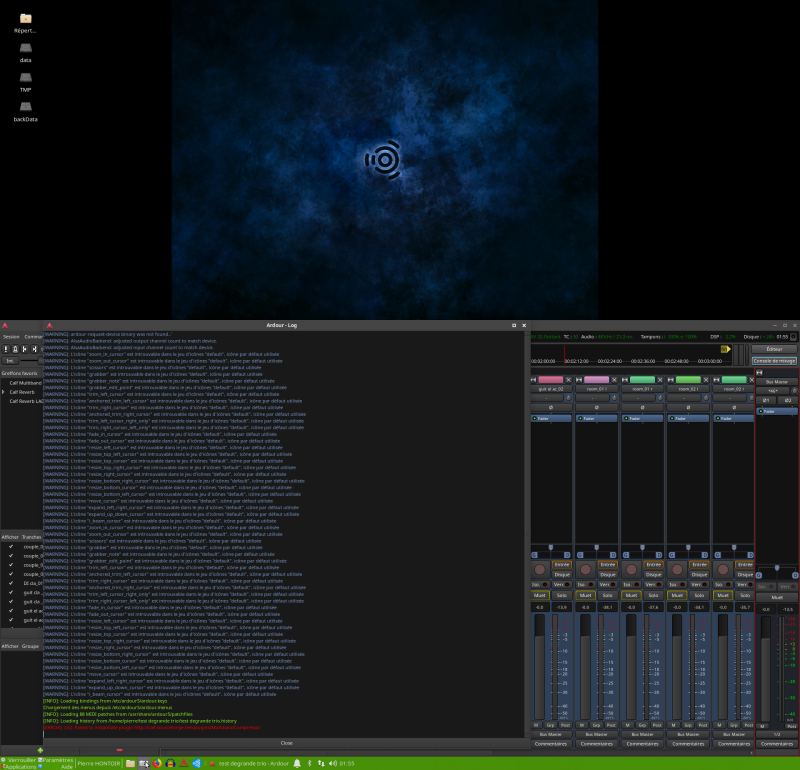
Task: Unmute the guit el ac_02 track
Action: tap(540, 595)
